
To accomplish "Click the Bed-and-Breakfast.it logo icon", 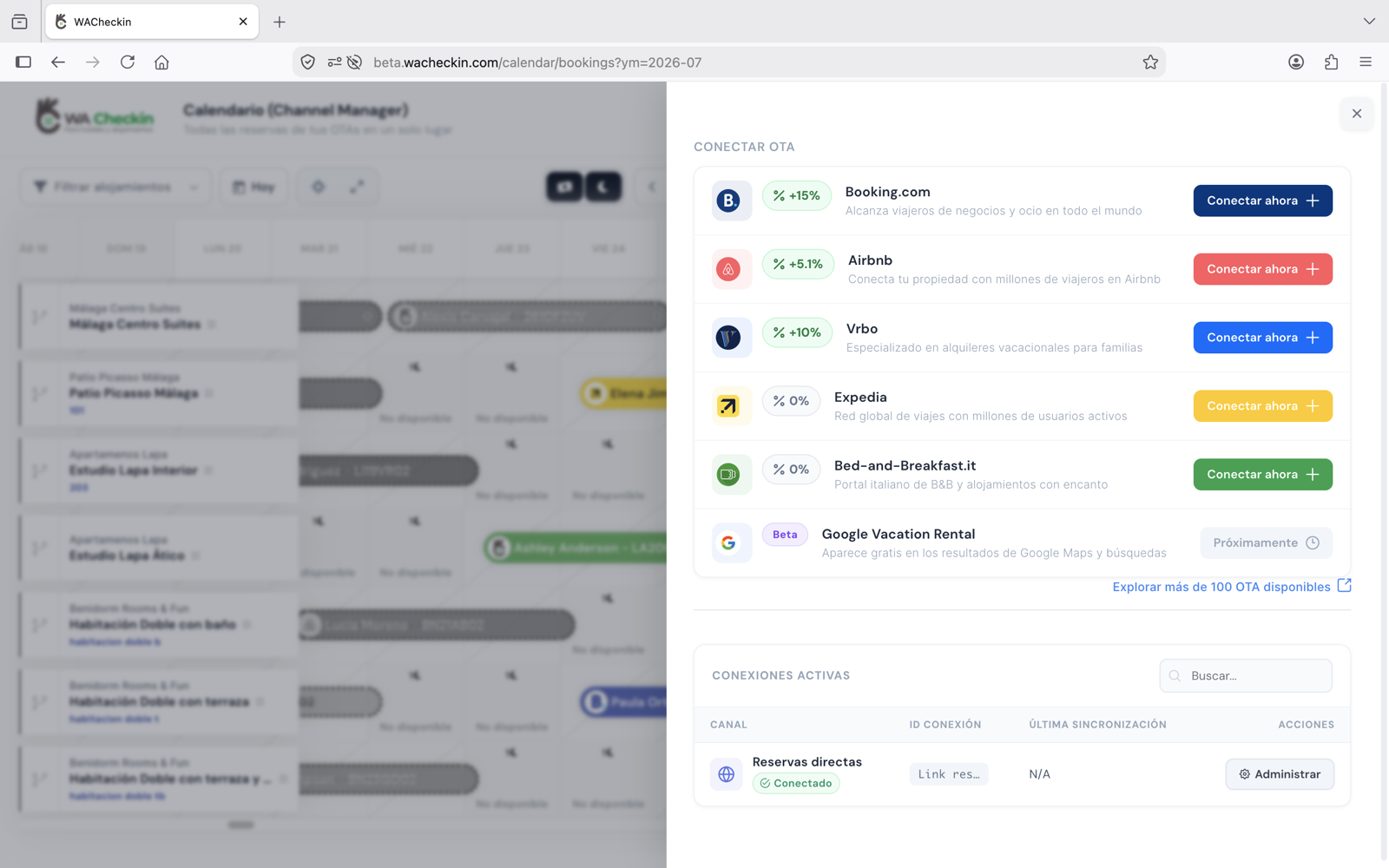I will pos(732,475).
